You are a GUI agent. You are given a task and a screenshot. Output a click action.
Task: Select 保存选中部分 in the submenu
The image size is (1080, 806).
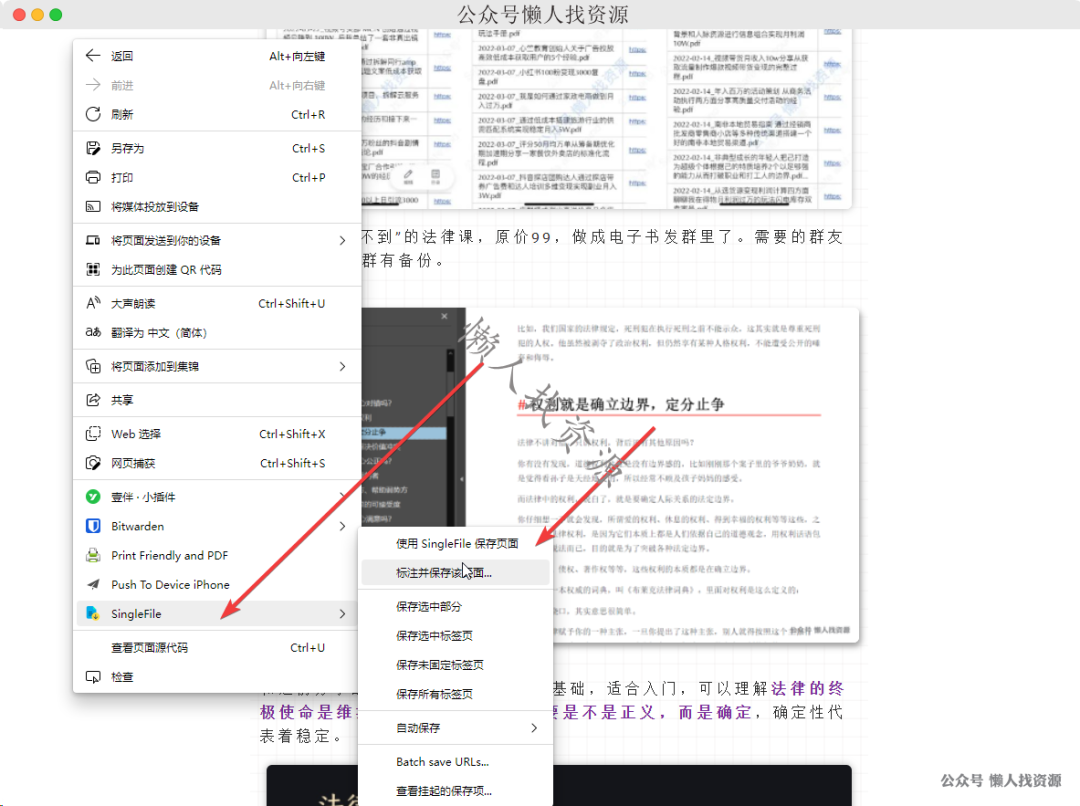(455, 606)
